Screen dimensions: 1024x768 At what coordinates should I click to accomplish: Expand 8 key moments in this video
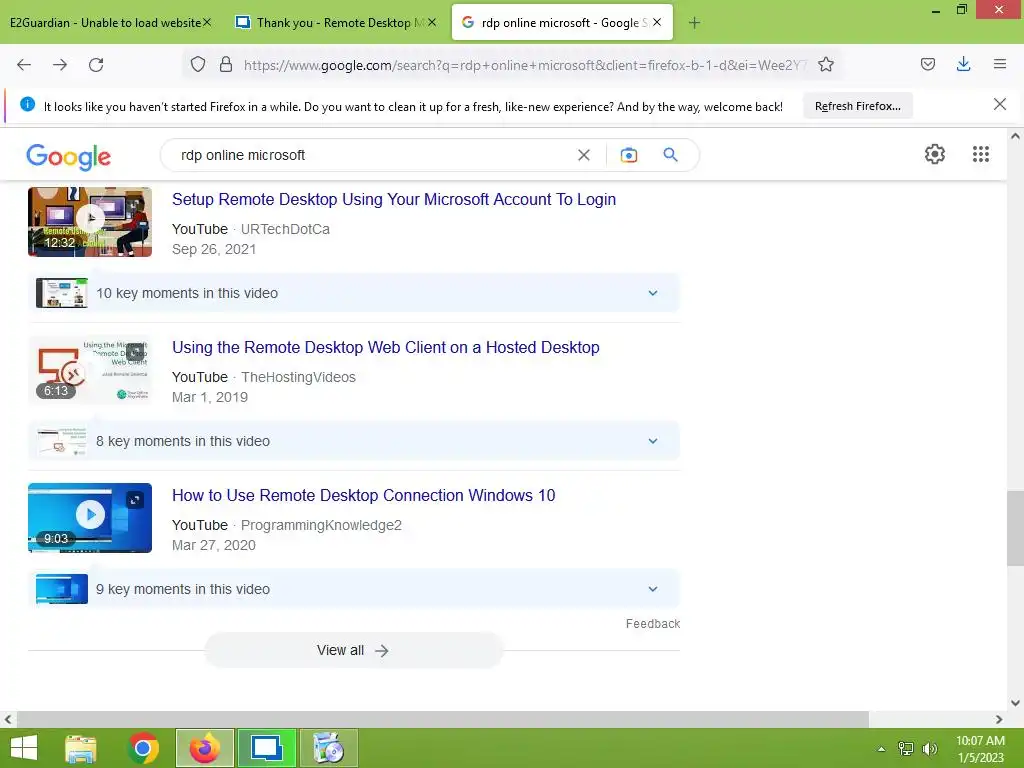(x=354, y=441)
